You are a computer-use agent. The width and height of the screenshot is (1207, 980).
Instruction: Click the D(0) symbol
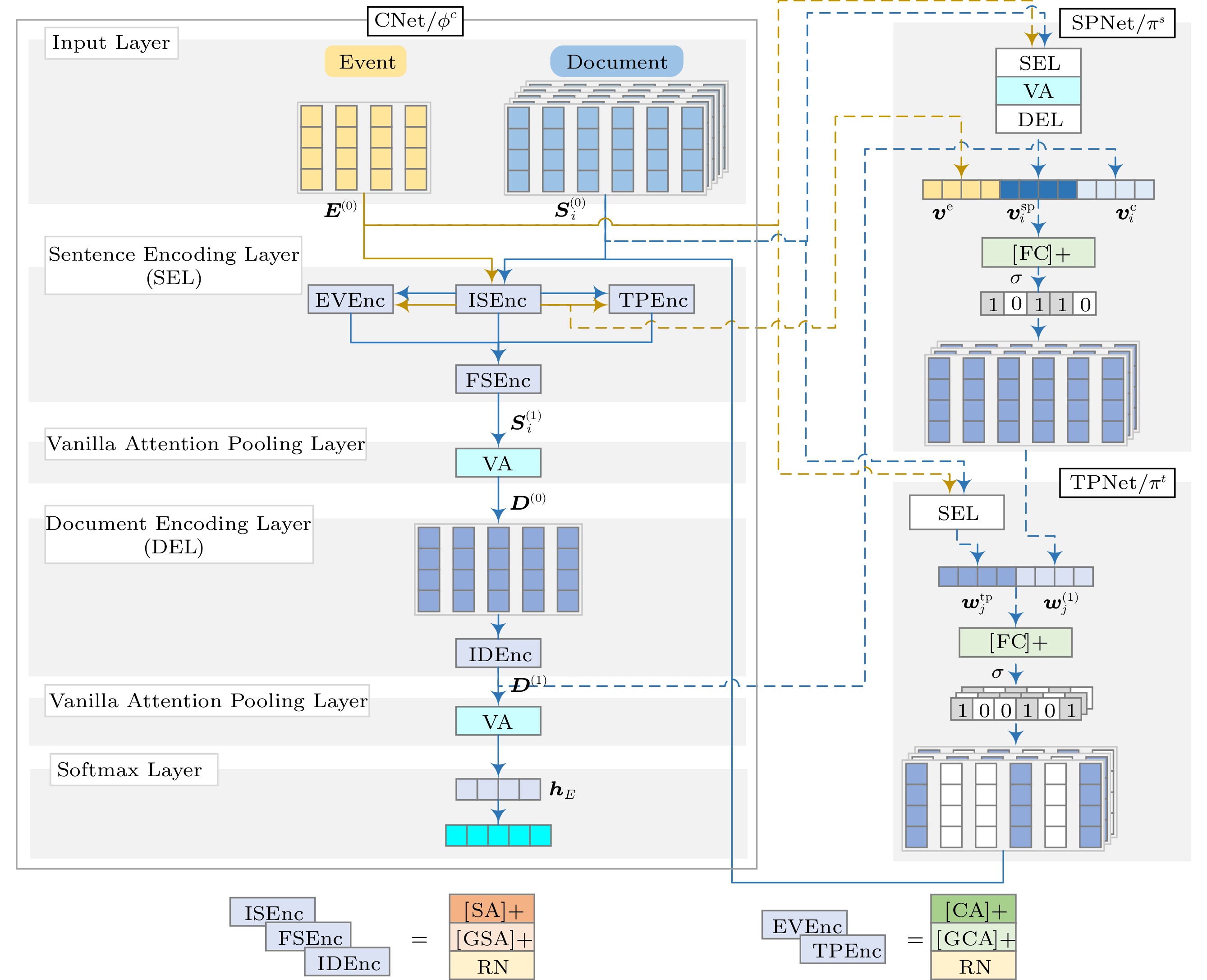[x=528, y=502]
